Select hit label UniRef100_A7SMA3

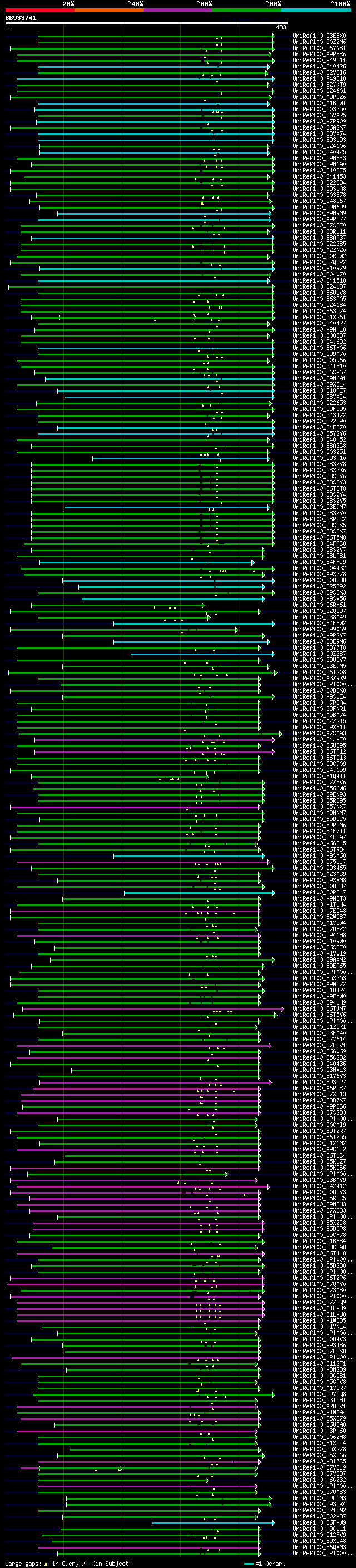[x=319, y=734]
